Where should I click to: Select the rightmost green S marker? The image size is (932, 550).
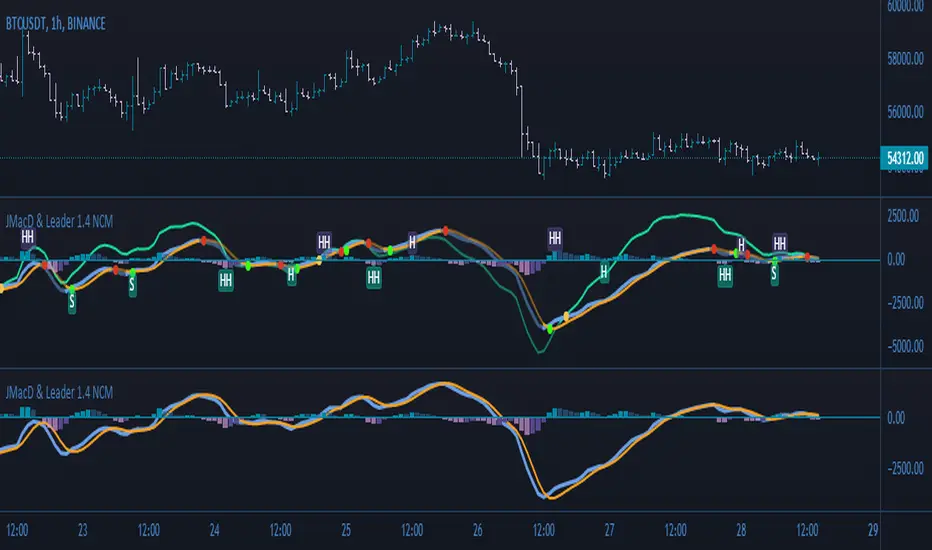click(x=774, y=274)
